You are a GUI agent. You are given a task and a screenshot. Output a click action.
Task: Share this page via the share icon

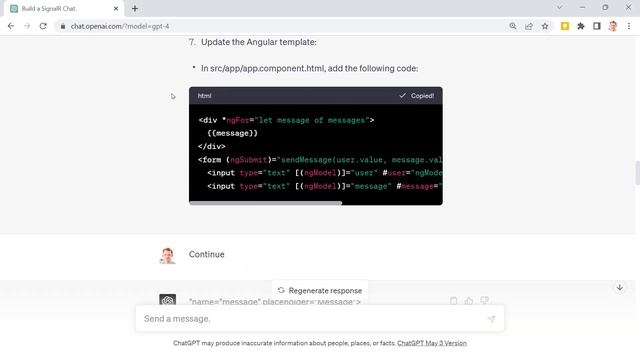pos(529,26)
